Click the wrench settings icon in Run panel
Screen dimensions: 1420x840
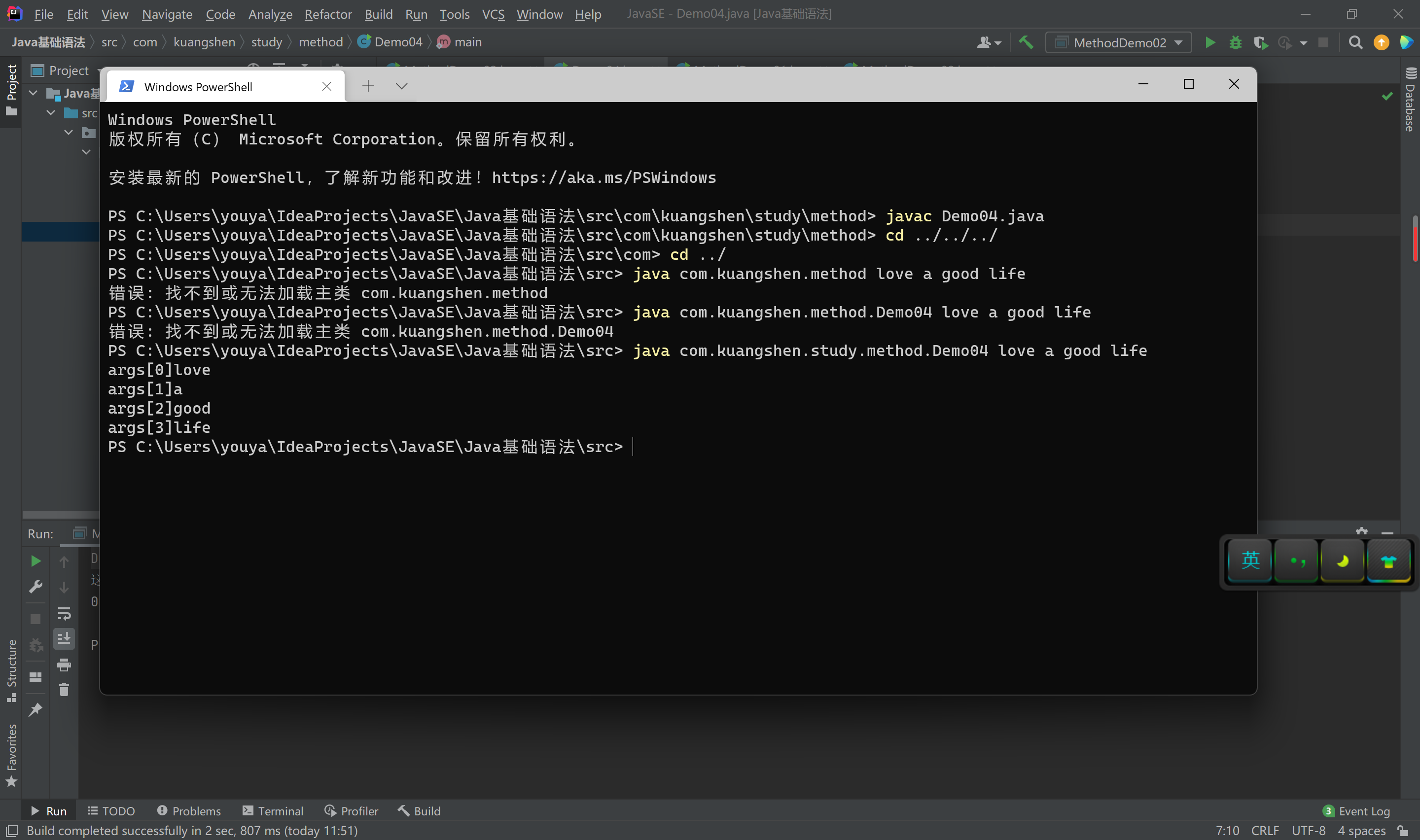[x=35, y=587]
